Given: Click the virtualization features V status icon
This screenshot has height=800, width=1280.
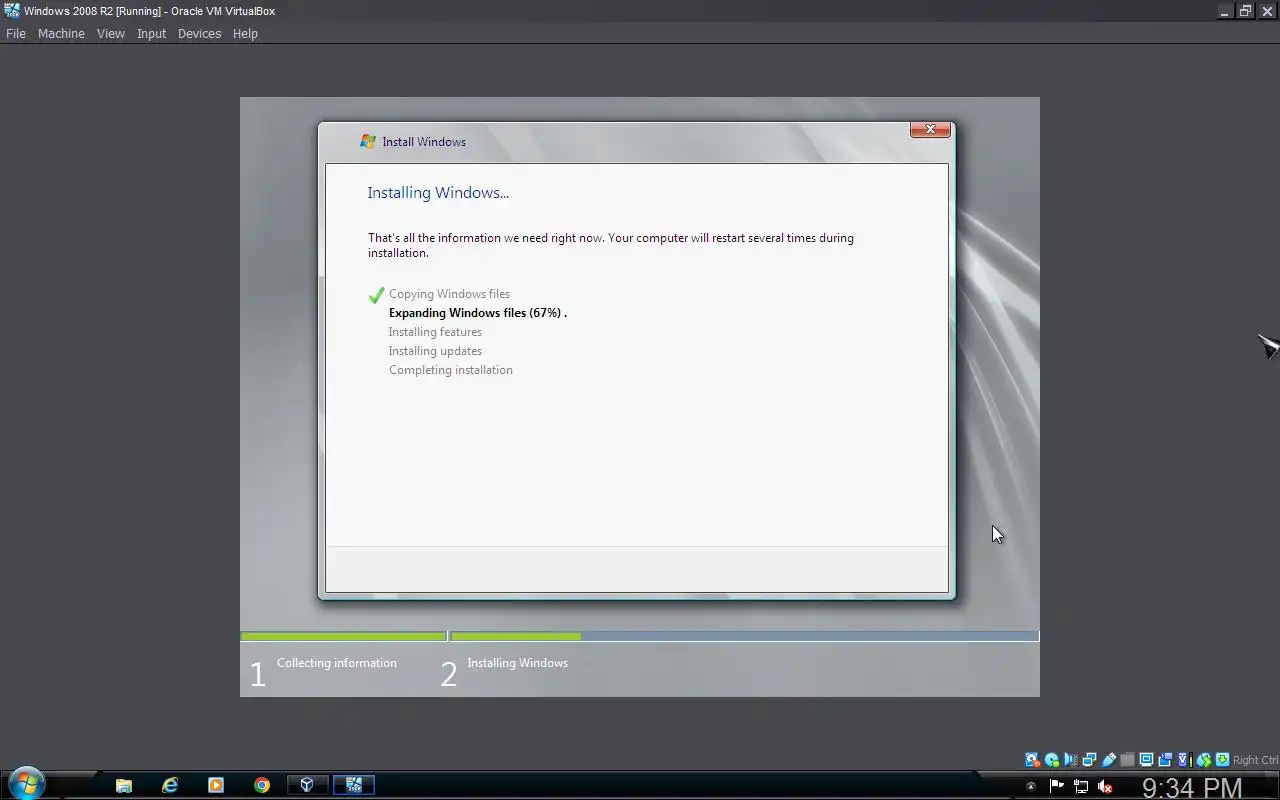Looking at the screenshot, I should click(1184, 760).
